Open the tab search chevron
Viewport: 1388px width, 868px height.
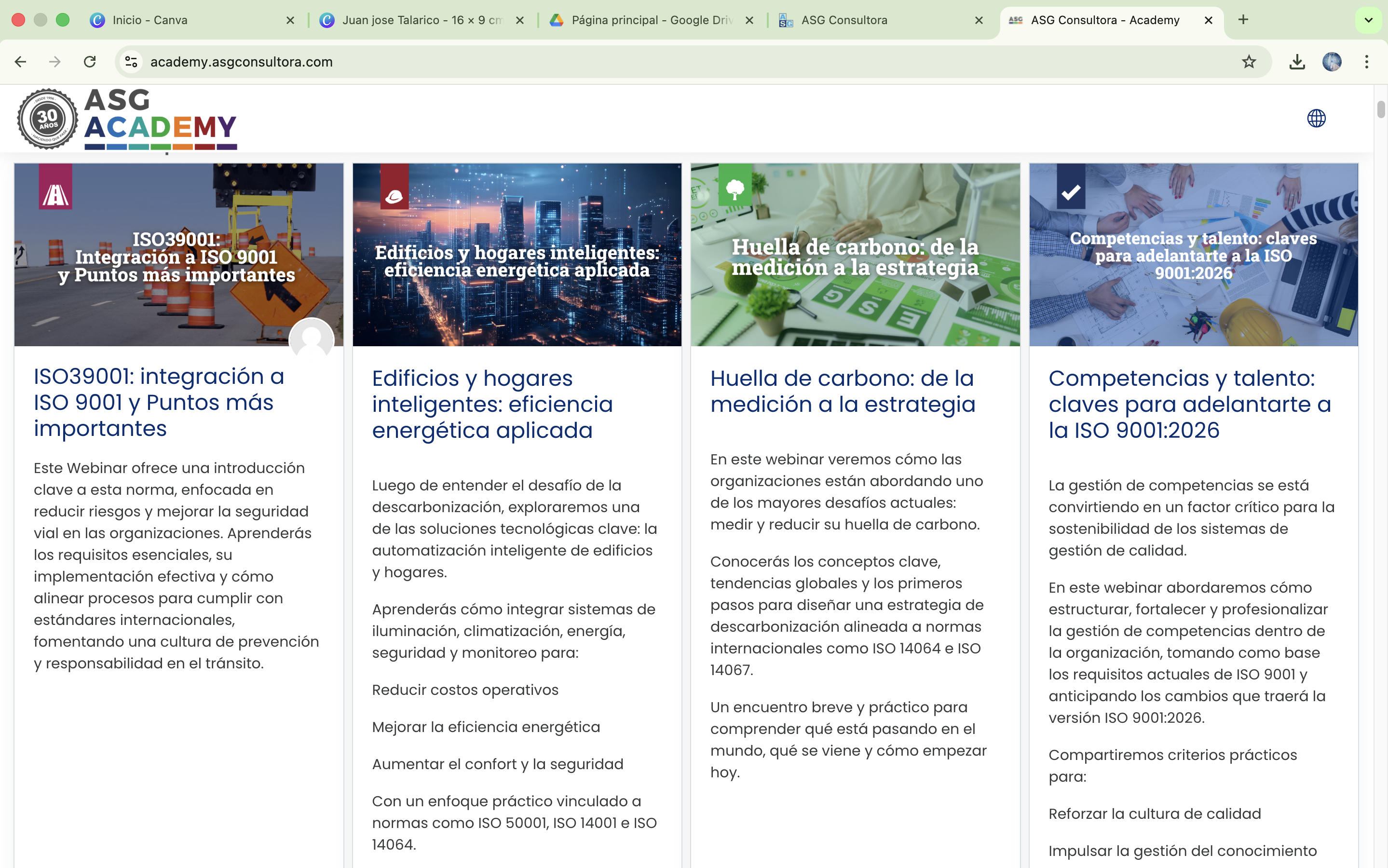point(1368,19)
